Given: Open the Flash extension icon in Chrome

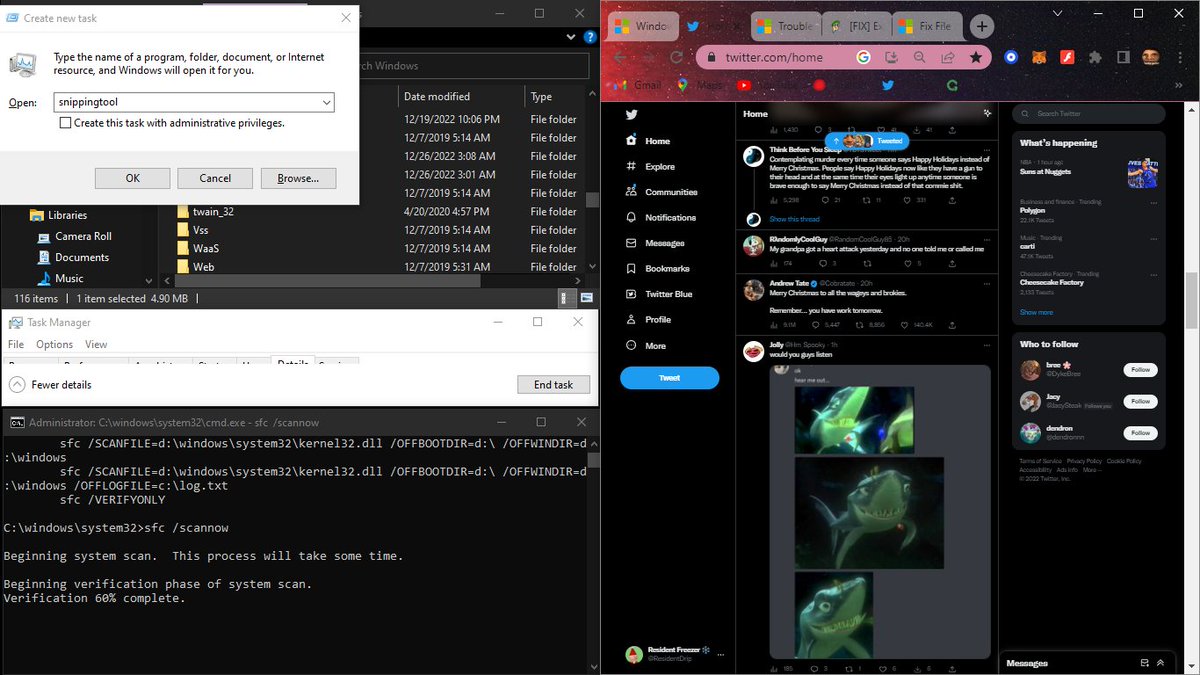Looking at the screenshot, I should (1067, 57).
